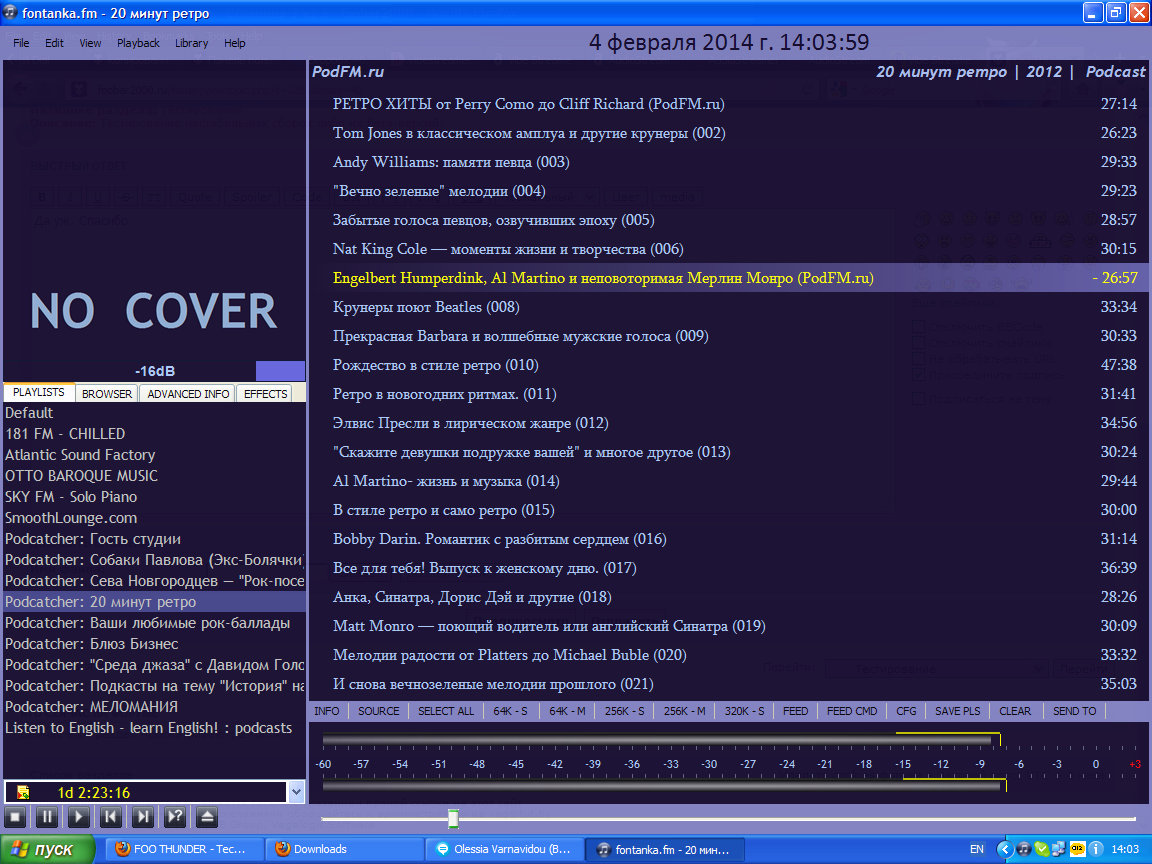Click the seek bar slider handle
Image resolution: width=1152 pixels, height=864 pixels.
453,819
